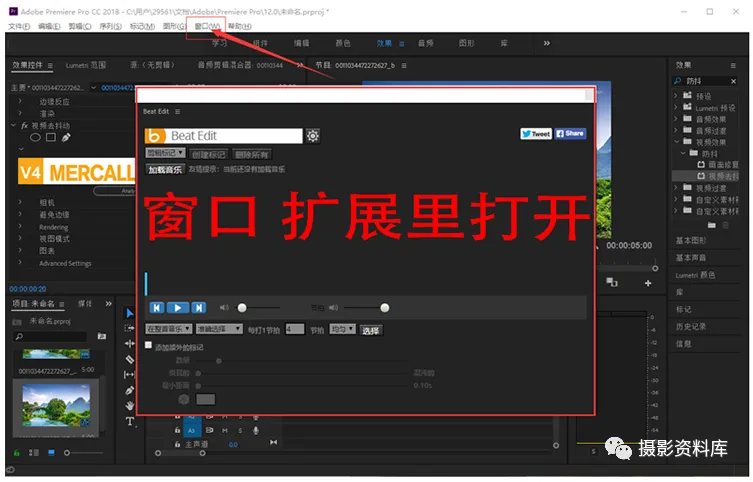
Task: Expand the Lumetri 预设 folder
Action: [x=676, y=108]
